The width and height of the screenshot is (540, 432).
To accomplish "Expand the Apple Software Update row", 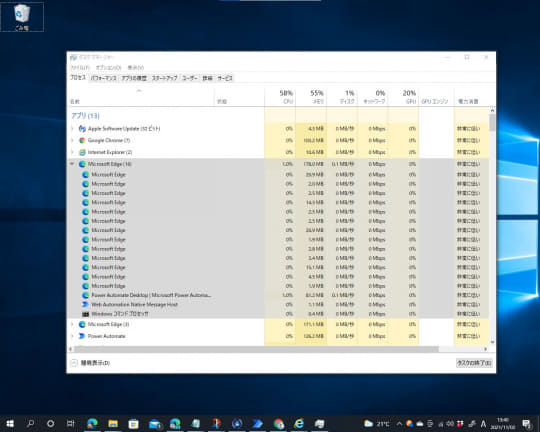I will (x=72, y=129).
